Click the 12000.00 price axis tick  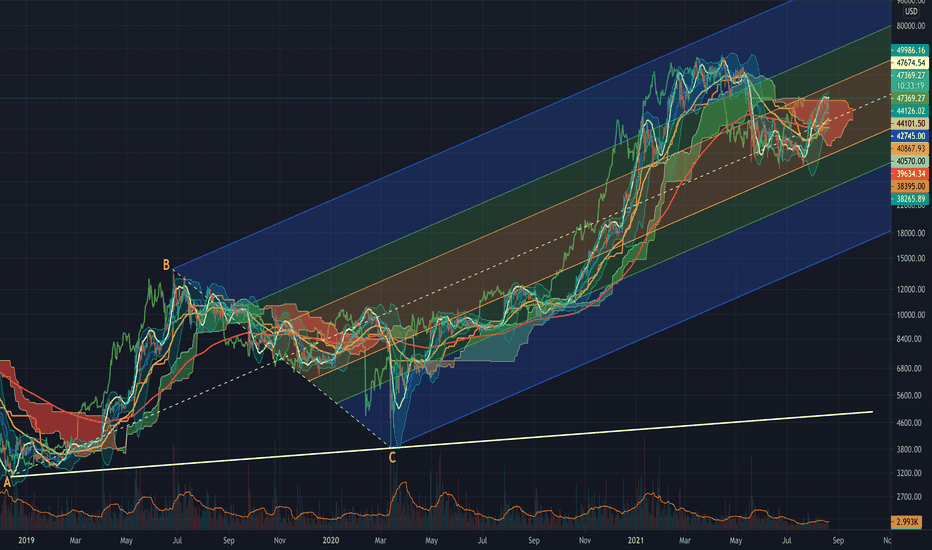(911, 289)
